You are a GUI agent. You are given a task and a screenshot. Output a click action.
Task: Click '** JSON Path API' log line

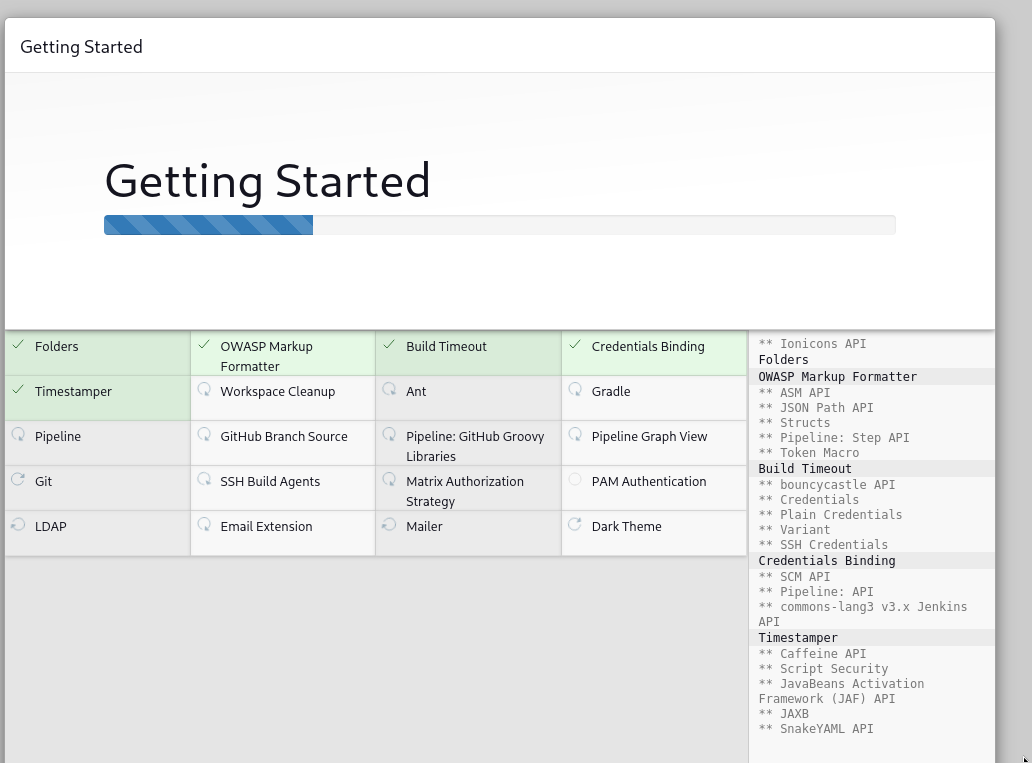(816, 408)
